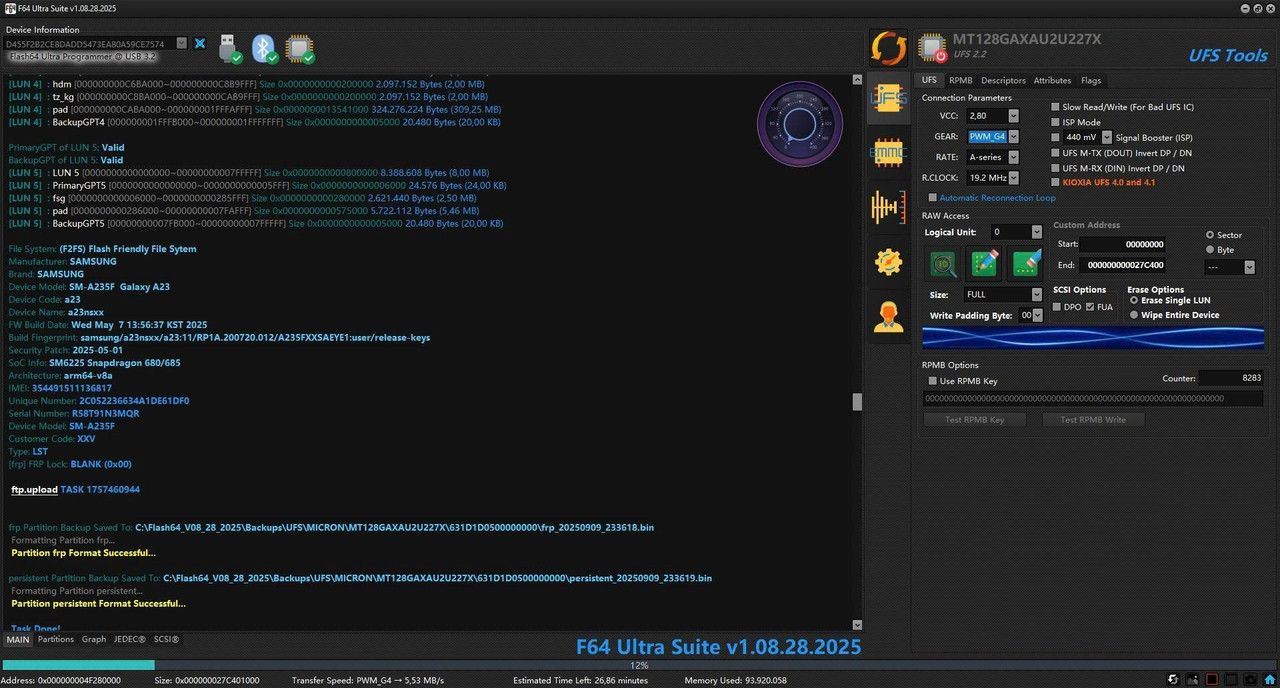Open the R.CLOCK 19.2 MHz dropdown
Screen dimensions: 1280x688
(1013, 178)
